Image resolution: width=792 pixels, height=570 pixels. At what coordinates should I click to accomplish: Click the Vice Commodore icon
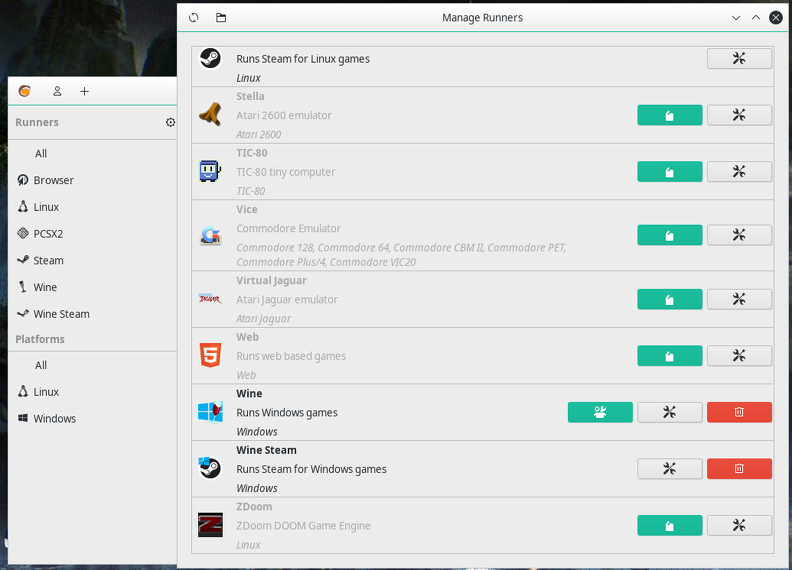210,235
